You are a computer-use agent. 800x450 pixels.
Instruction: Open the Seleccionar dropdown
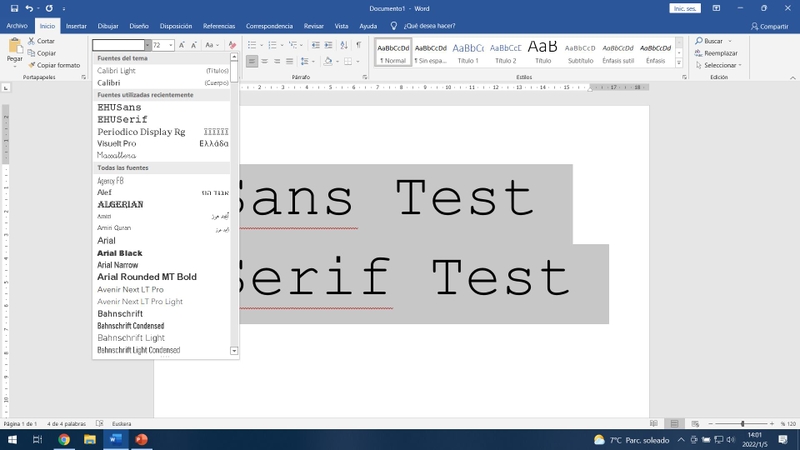point(718,65)
